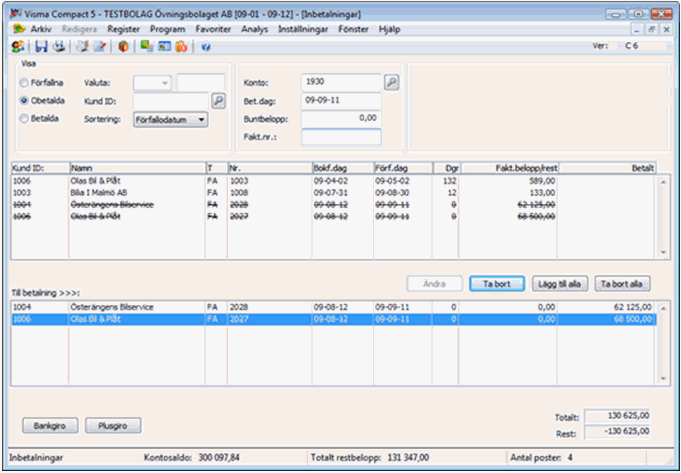This screenshot has width=681, height=473.
Task: Click the first toolbar icon with people
Action: (15, 46)
